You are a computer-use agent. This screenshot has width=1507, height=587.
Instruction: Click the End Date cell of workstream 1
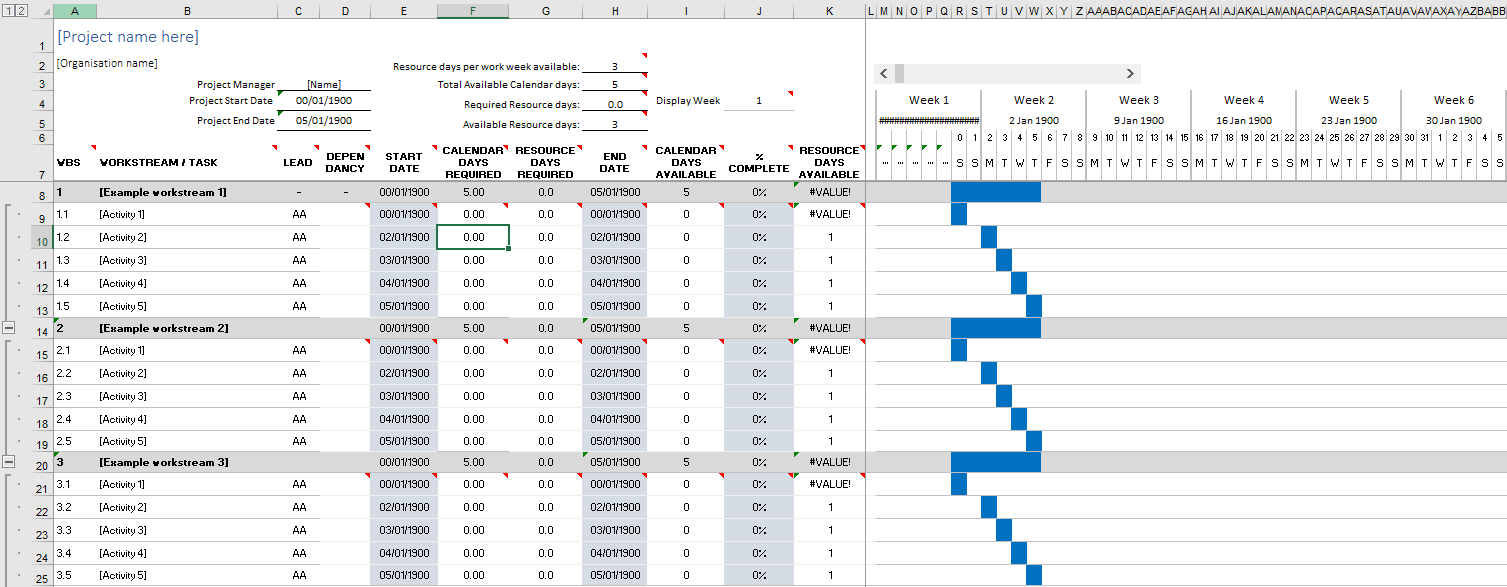click(x=614, y=190)
